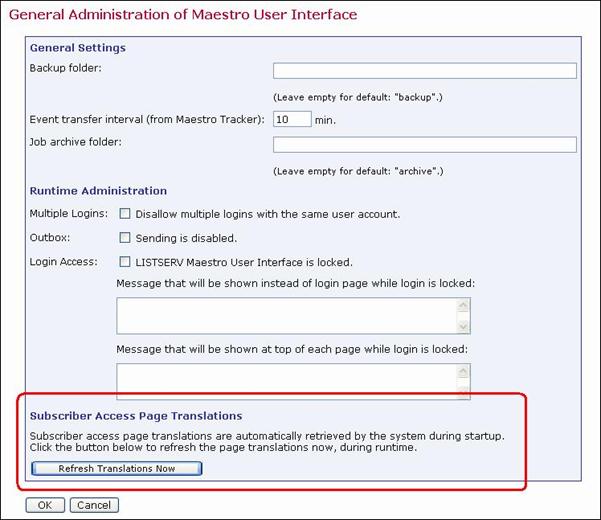This screenshot has height=520, width=601.
Task: Click the 'Leave empty for default: "archive"' hint
Action: tap(358, 171)
